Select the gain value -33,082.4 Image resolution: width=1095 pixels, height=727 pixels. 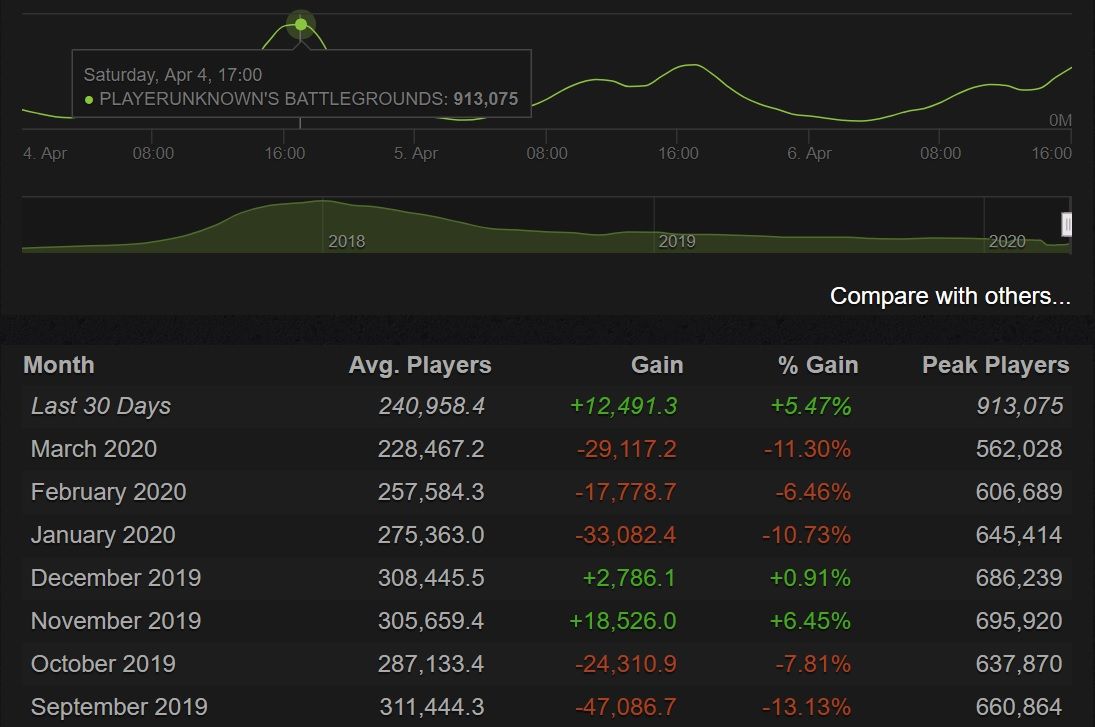[x=626, y=535]
